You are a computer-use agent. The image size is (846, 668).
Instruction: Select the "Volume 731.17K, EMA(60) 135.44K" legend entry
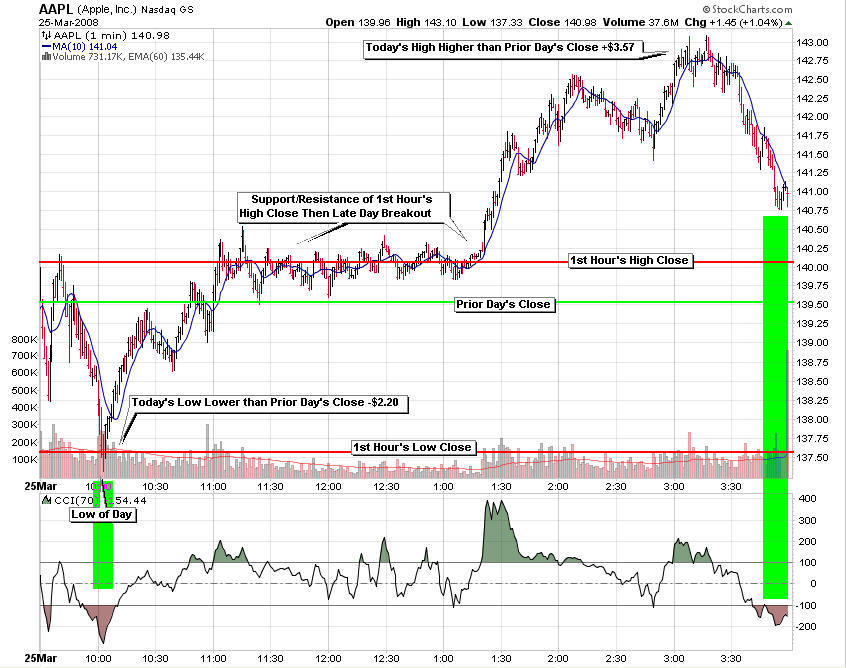pos(128,57)
